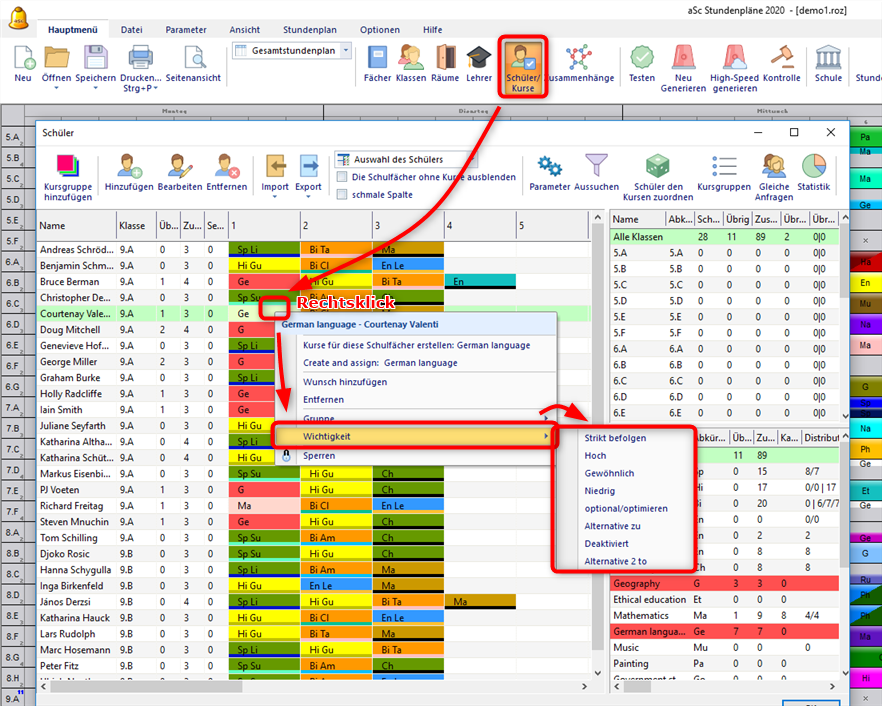Switch to Stundenplan ribbon tab
This screenshot has width=882, height=706.
(309, 30)
